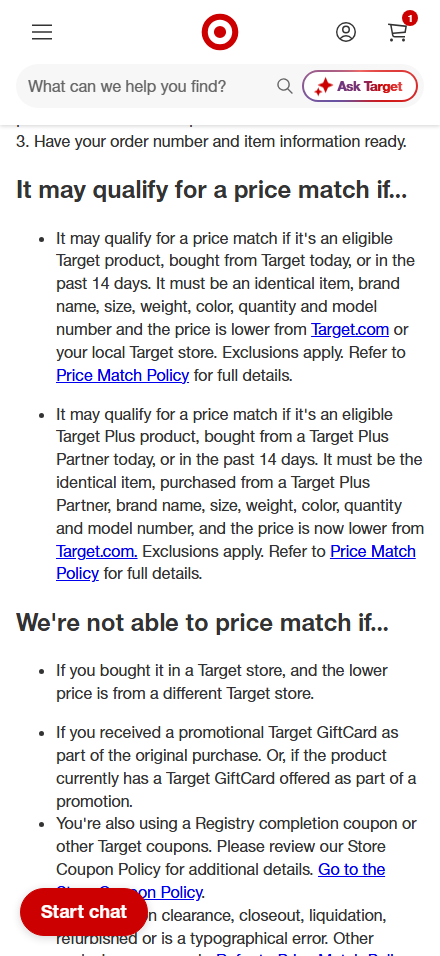Start a chat with support

click(x=83, y=911)
